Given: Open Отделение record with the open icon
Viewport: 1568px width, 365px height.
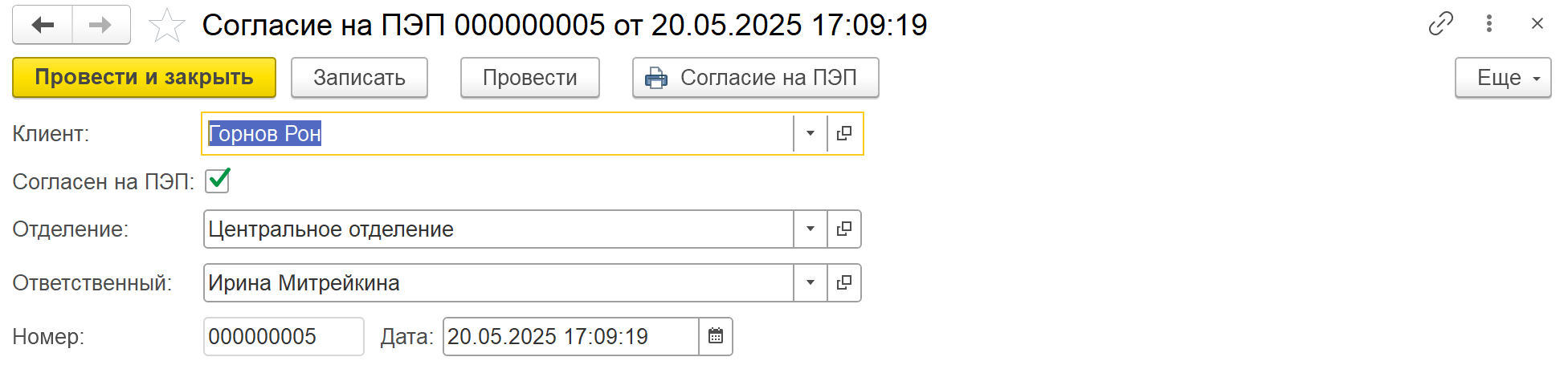Looking at the screenshot, I should pyautogui.click(x=844, y=229).
